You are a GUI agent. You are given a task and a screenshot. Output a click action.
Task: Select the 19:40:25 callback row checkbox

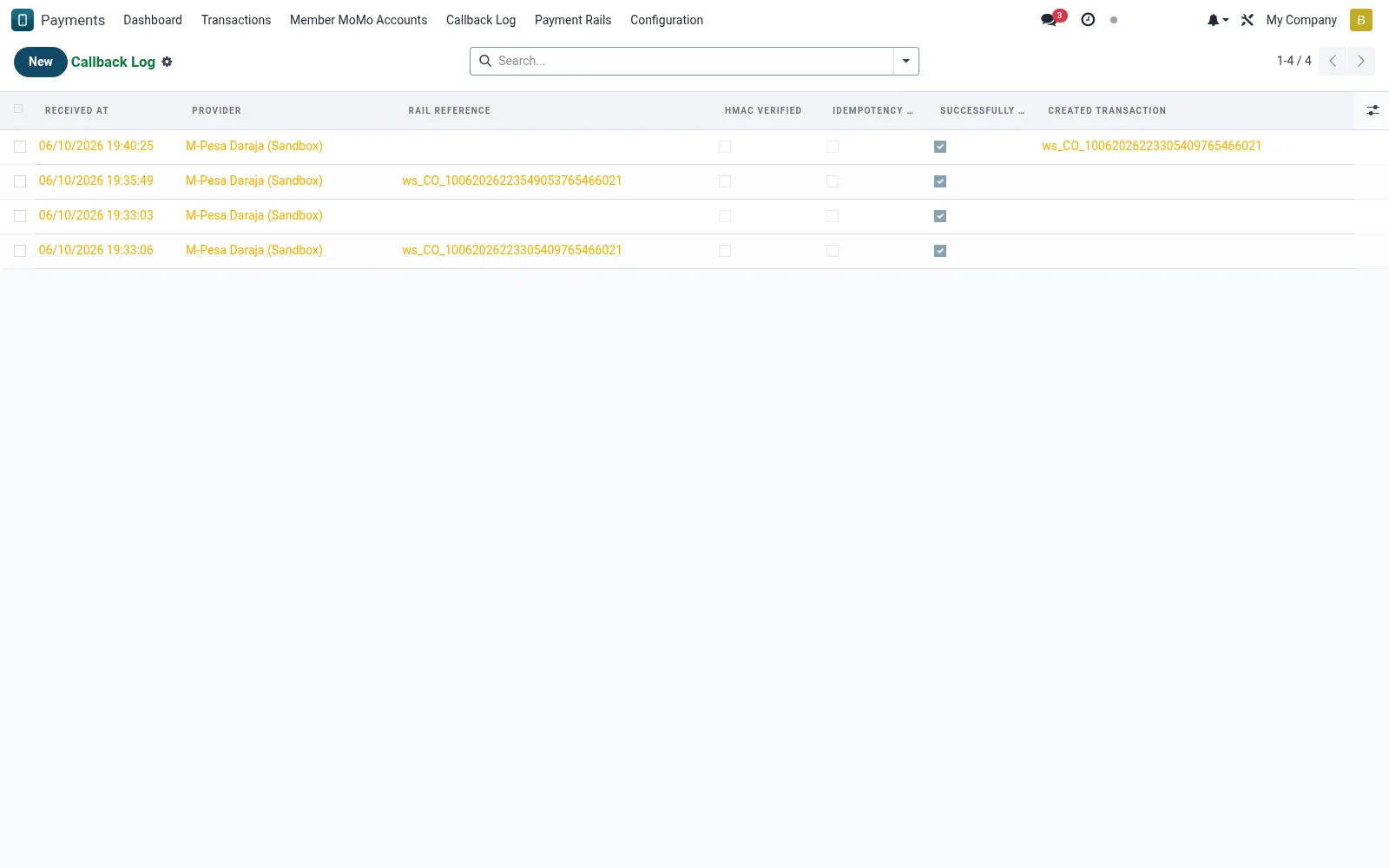click(x=20, y=147)
